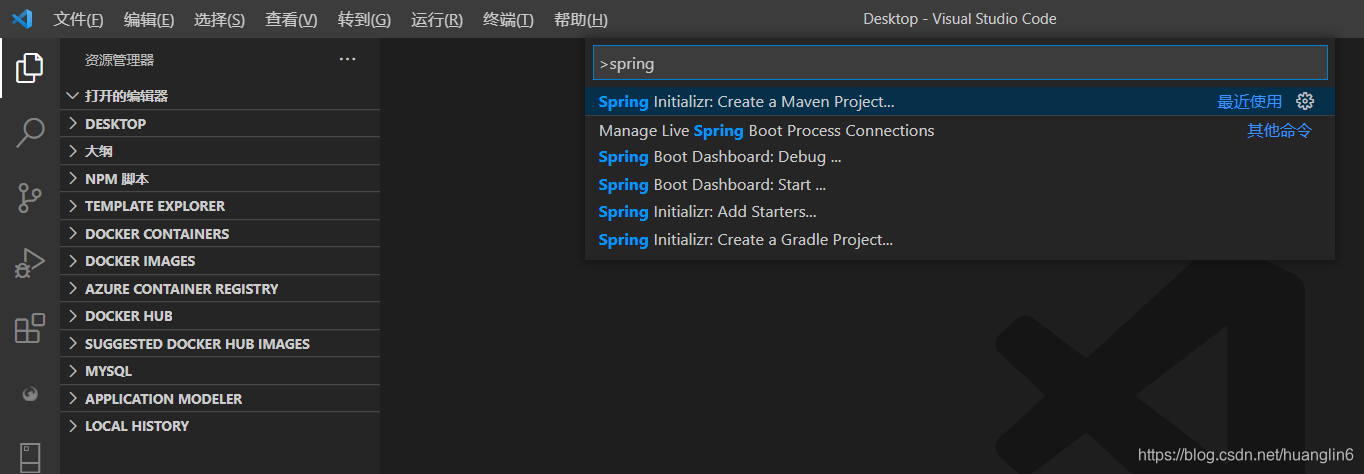
Task: Open the 查看(V) menu
Action: pyautogui.click(x=291, y=20)
